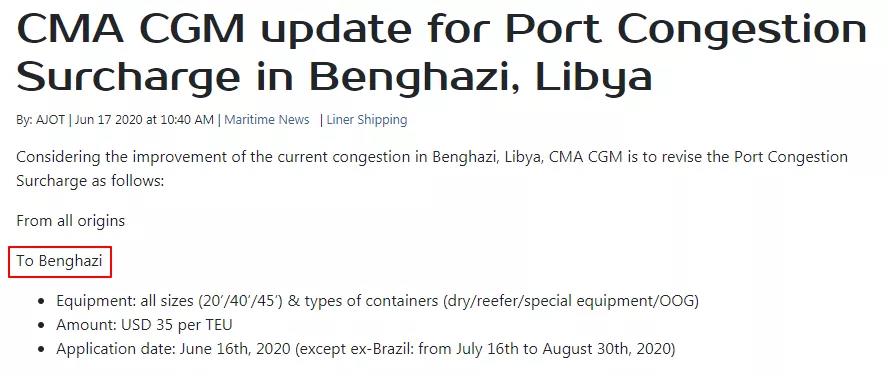The height and width of the screenshot is (376, 888).
Task: Click the intro paragraph starting with 'Considering the improvement'
Action: pyautogui.click(x=432, y=169)
